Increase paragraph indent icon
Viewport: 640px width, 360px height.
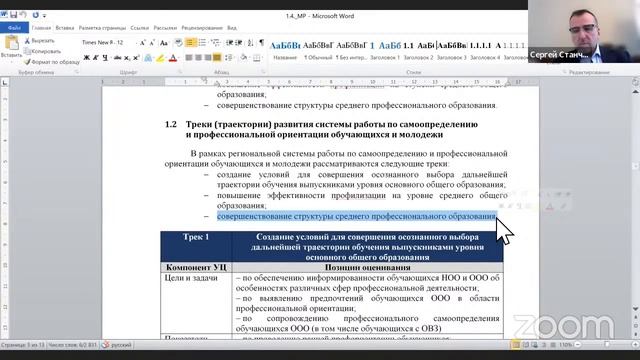pos(239,42)
